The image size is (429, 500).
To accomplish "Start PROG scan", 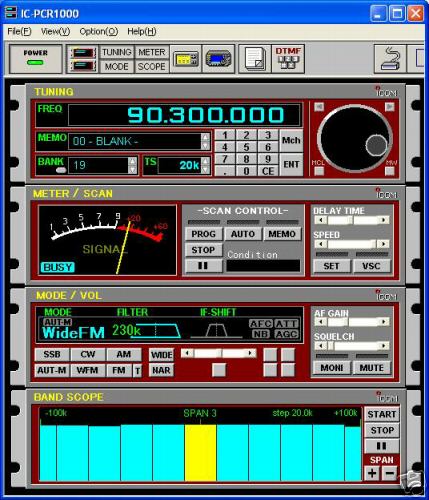I will 203,234.
